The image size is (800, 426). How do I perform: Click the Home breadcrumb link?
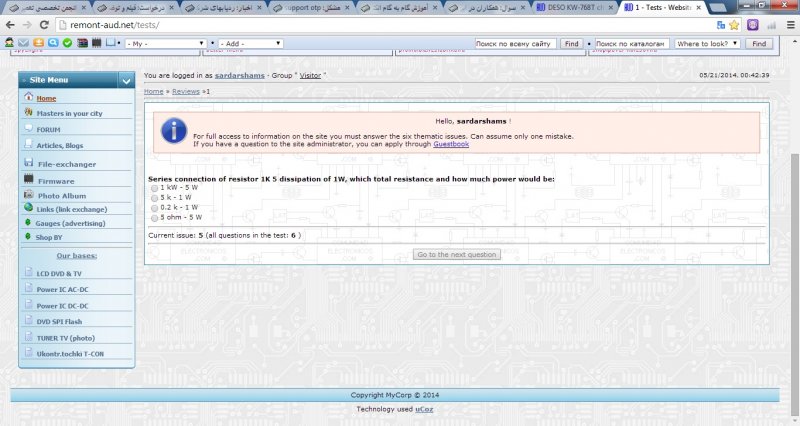coord(154,91)
